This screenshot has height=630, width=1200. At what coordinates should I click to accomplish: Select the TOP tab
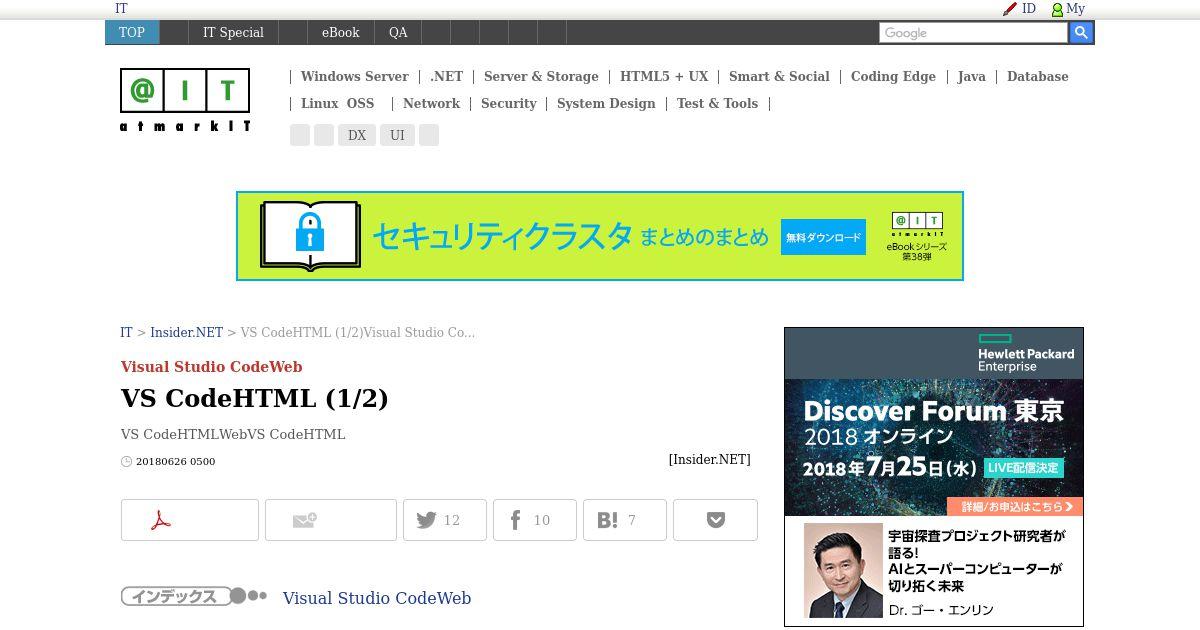tap(132, 32)
